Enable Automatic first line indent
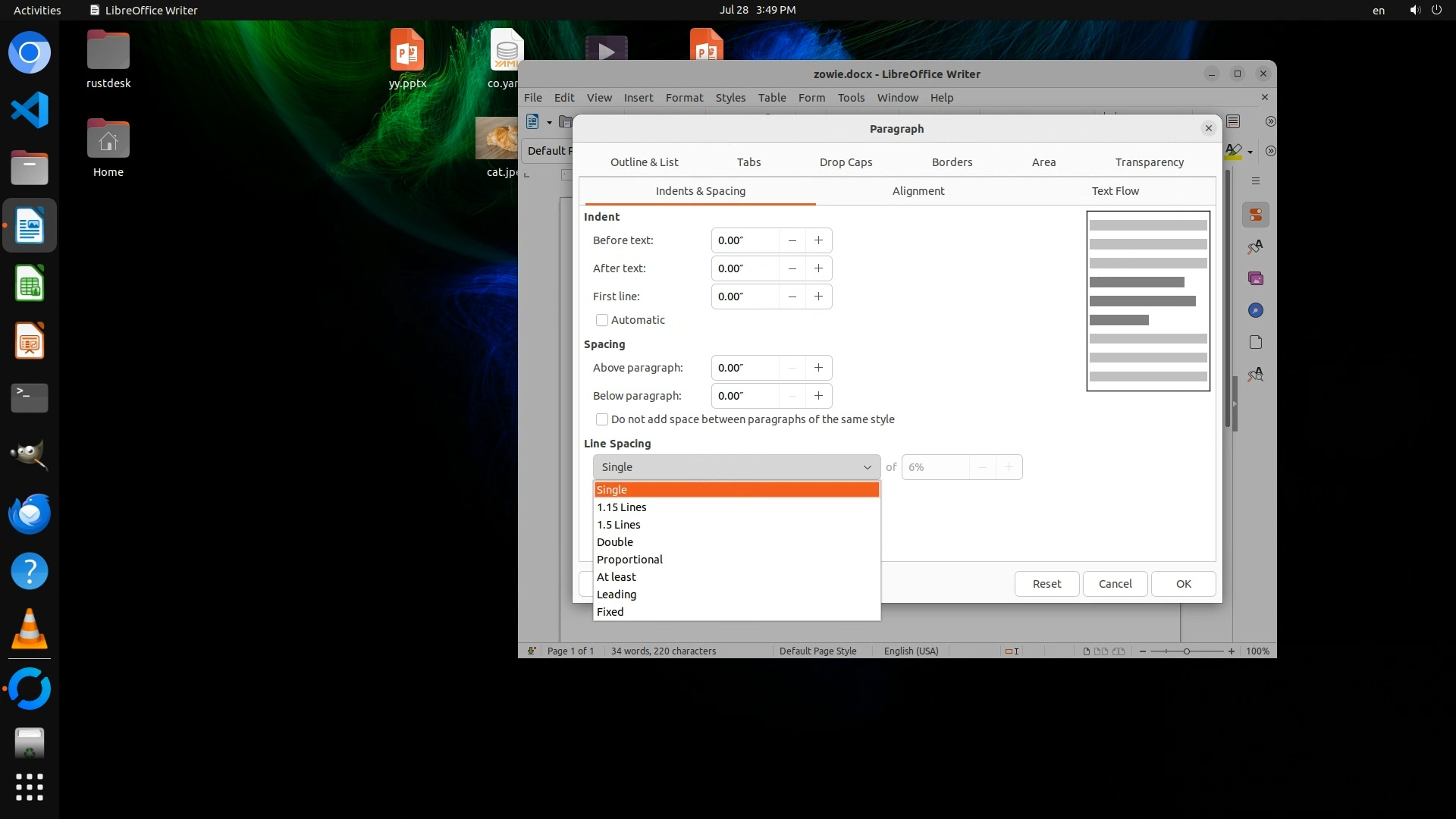Image resolution: width=1456 pixels, height=819 pixels. coord(602,320)
